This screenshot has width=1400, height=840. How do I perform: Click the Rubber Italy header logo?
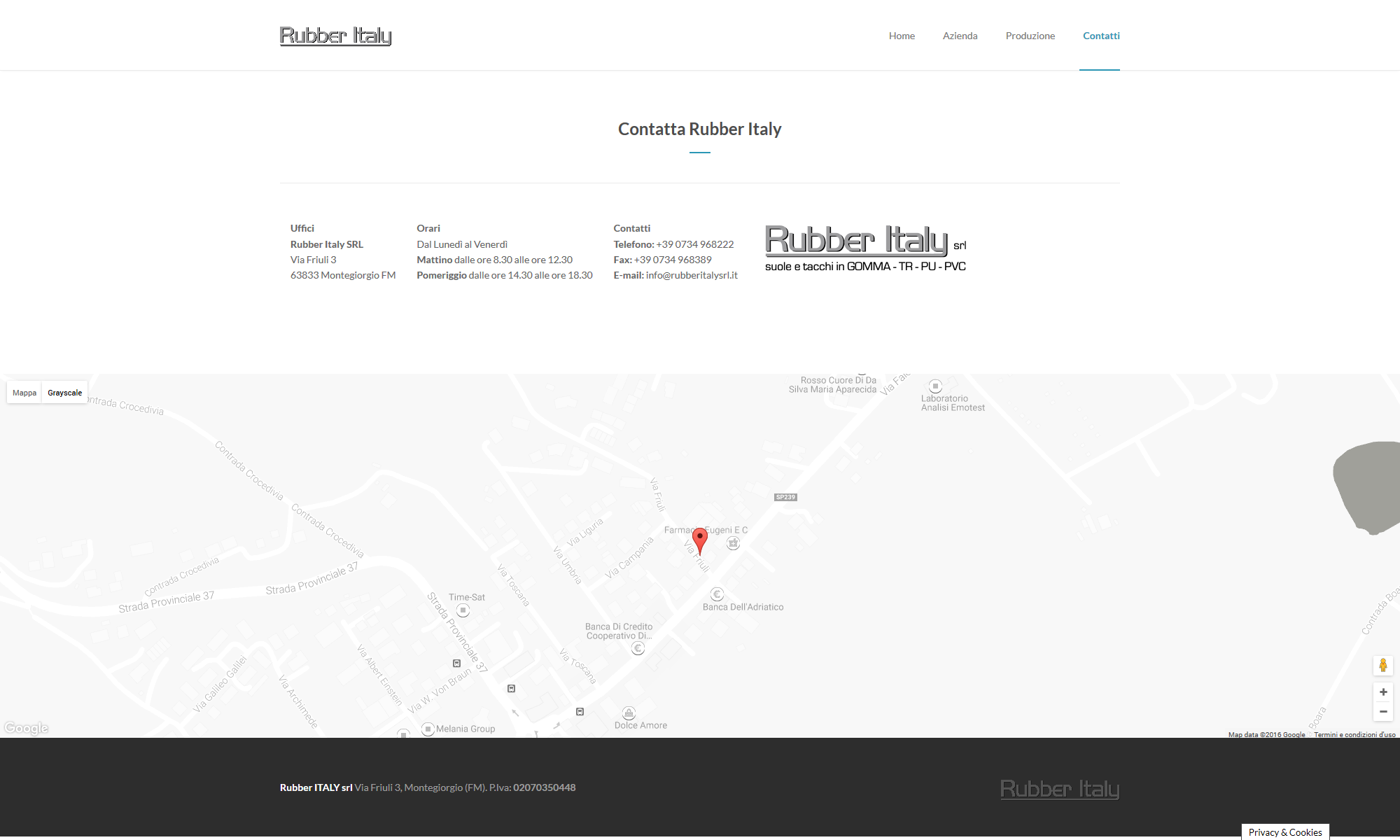[335, 36]
